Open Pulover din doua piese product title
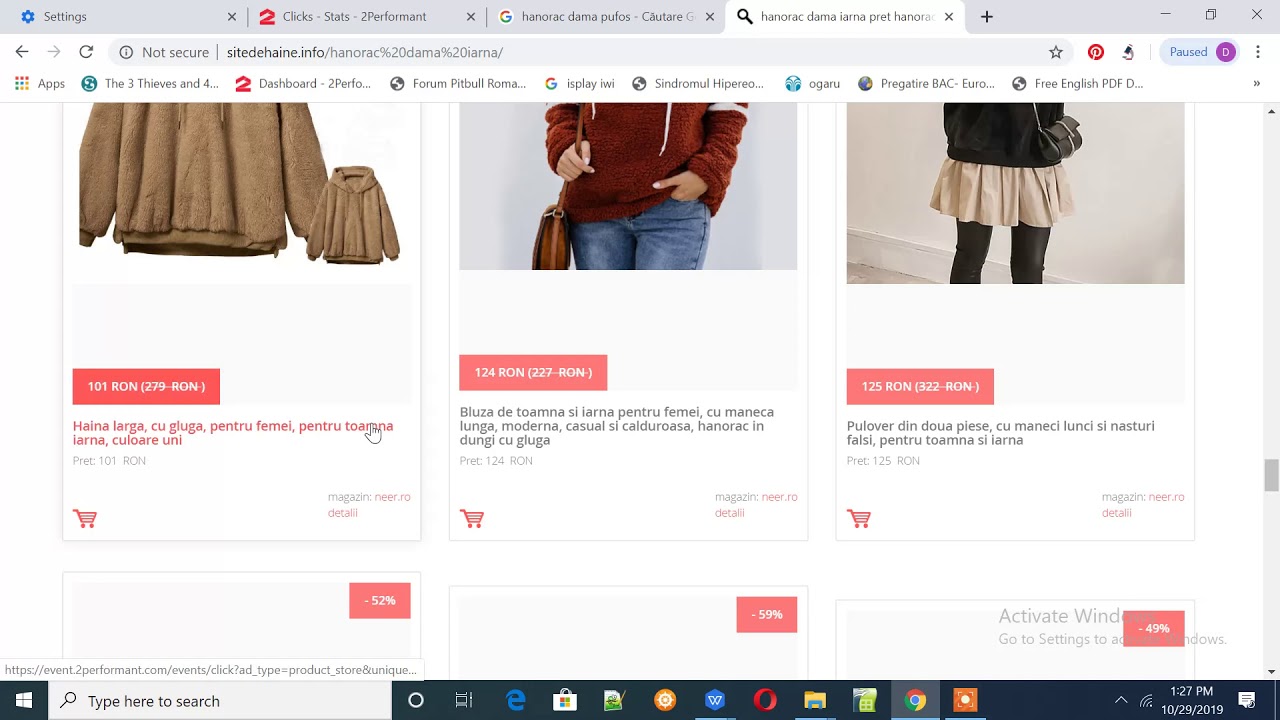The image size is (1280, 720). point(1001,433)
